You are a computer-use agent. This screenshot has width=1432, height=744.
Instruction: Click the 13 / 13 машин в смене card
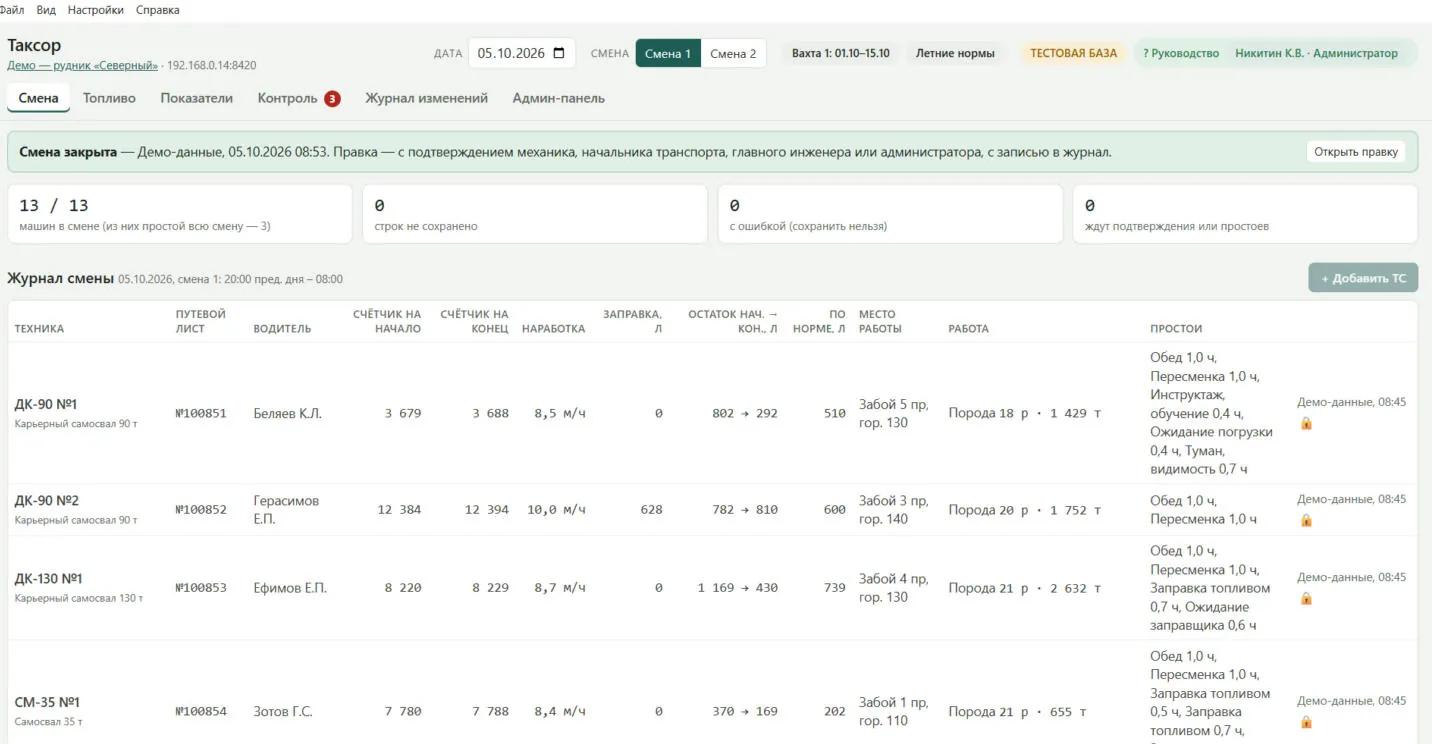(180, 214)
